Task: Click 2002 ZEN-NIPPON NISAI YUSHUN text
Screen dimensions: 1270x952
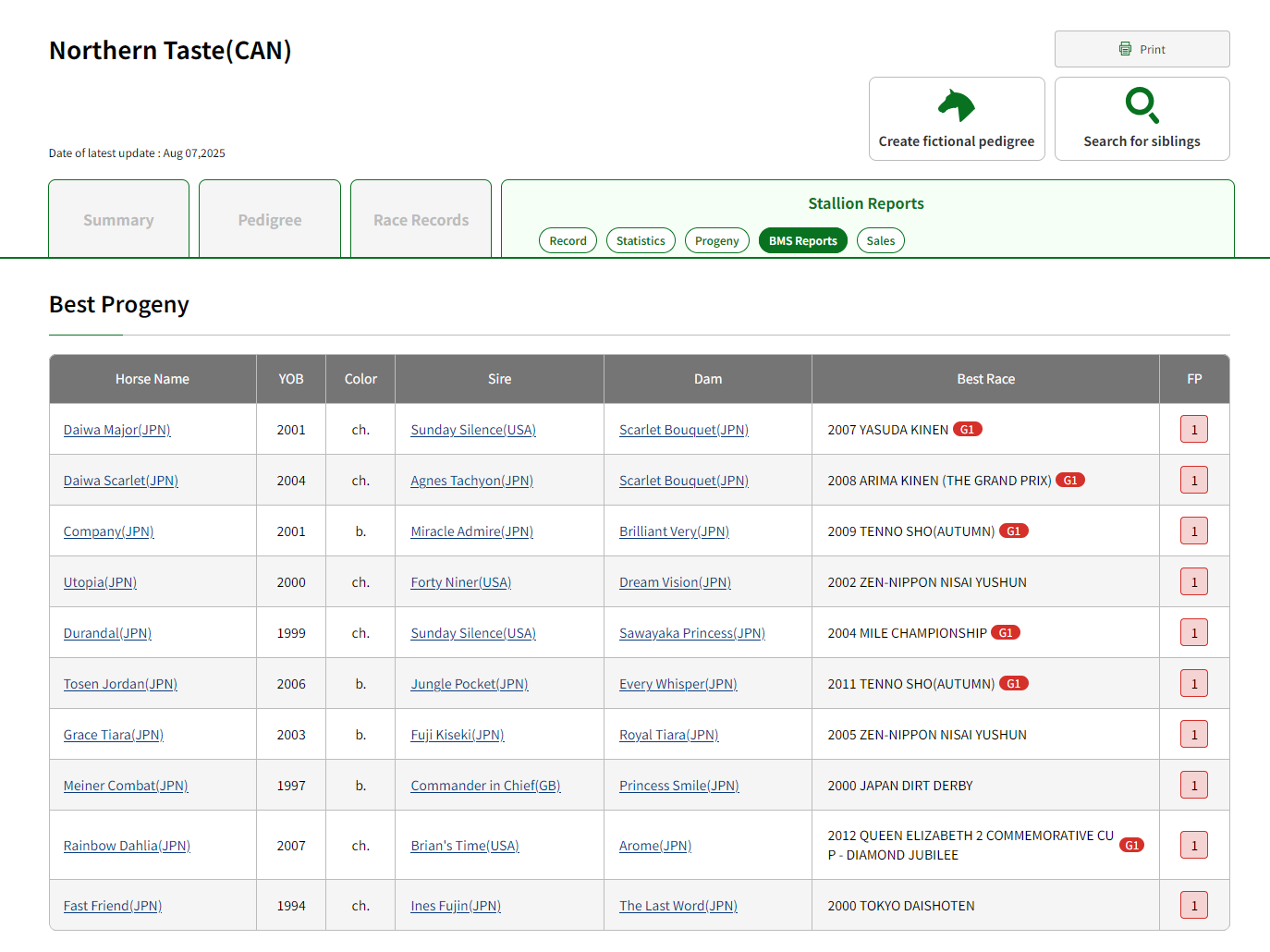Action: point(927,582)
